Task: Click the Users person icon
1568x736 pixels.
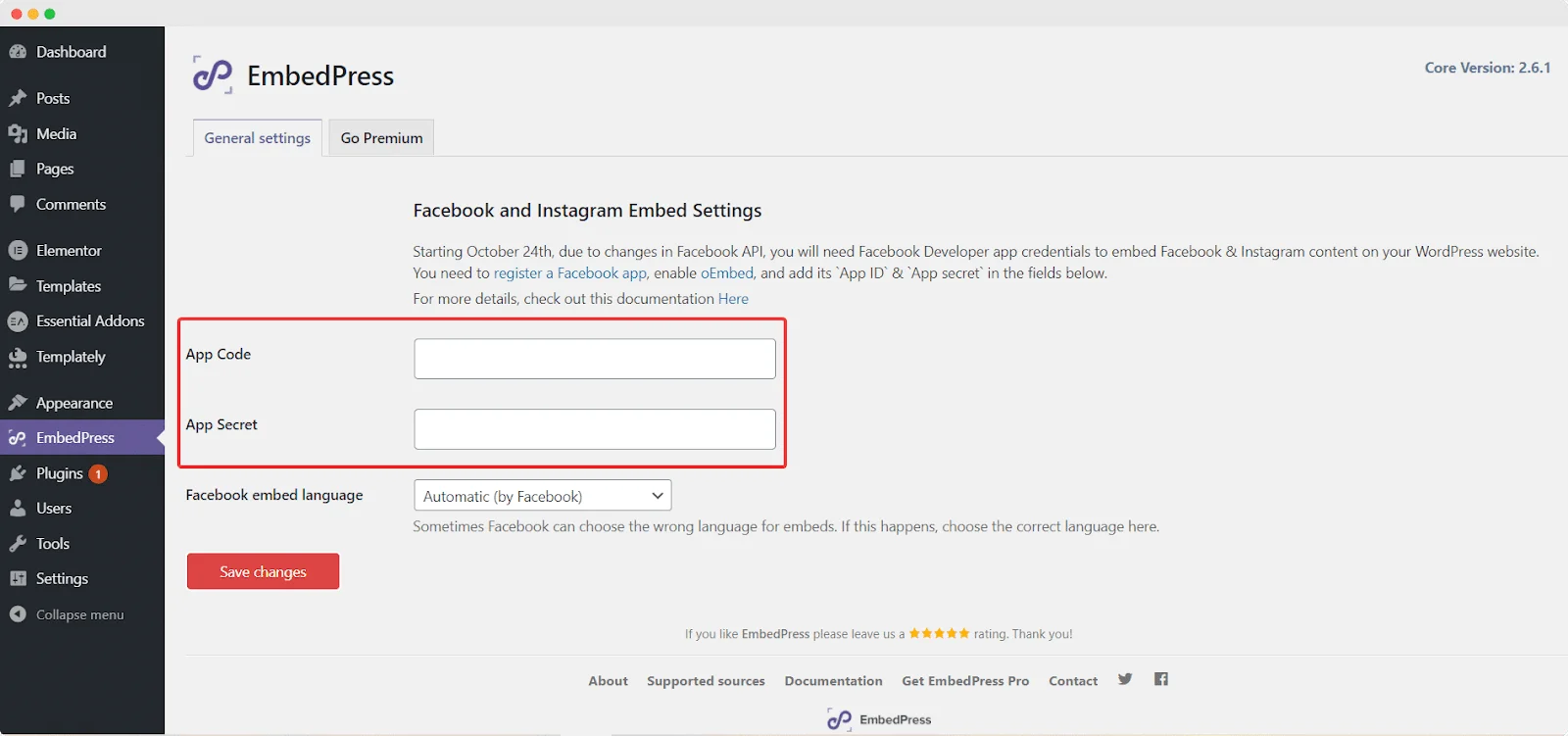Action: tap(18, 509)
